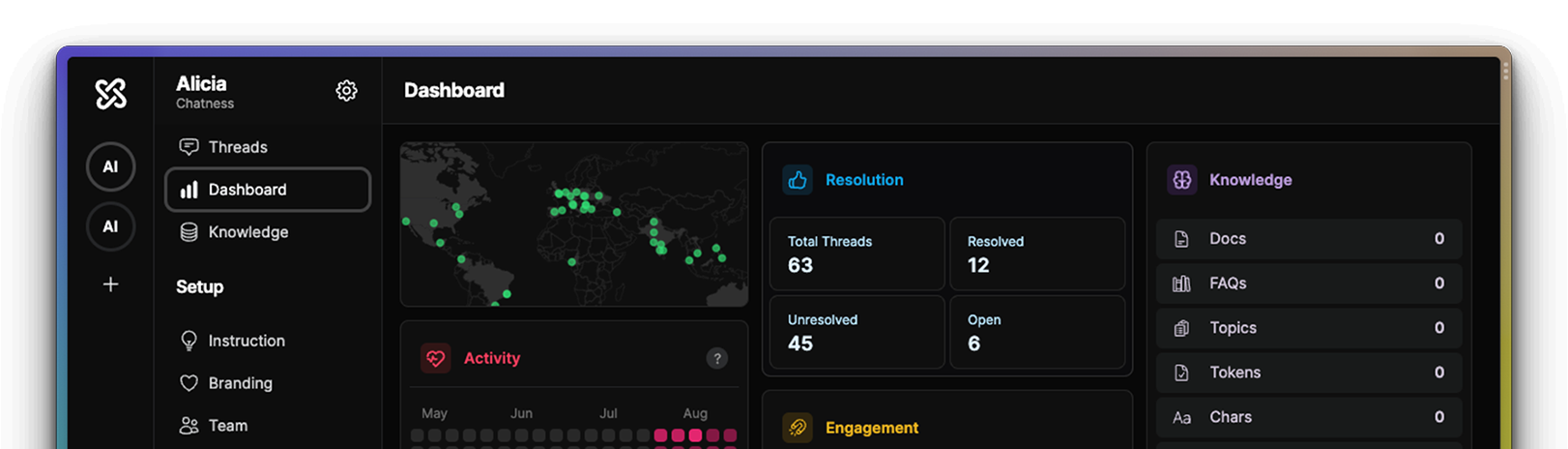Click the Knowledge brain icon

pos(1181,180)
